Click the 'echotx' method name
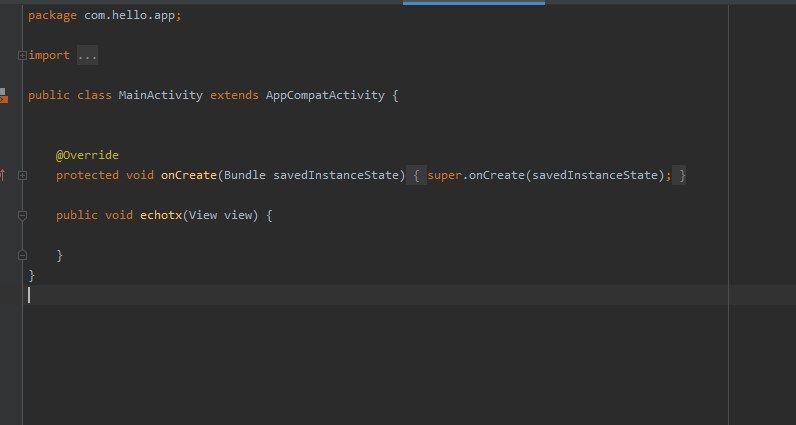Image resolution: width=796 pixels, height=425 pixels. (x=161, y=215)
